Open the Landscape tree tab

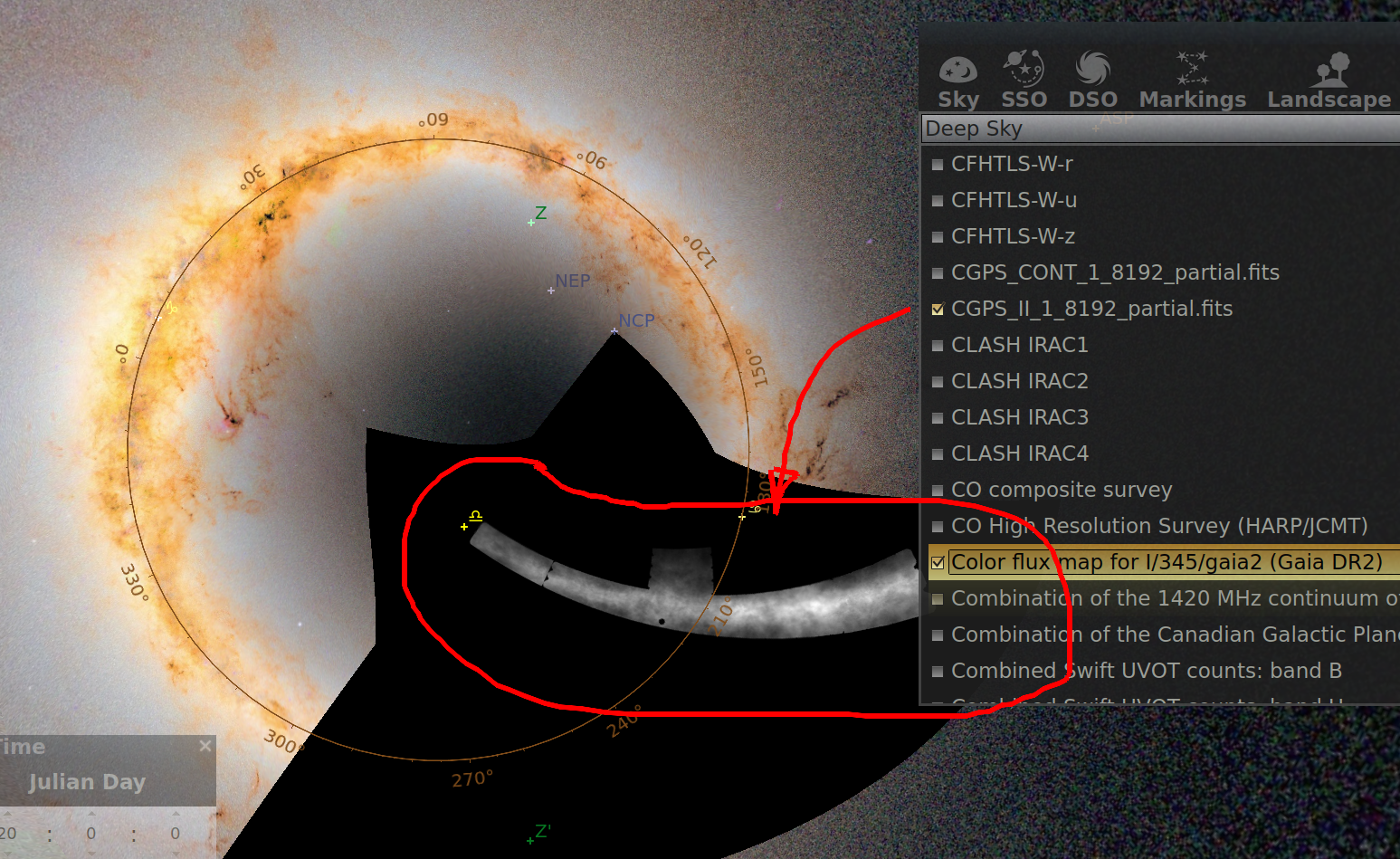tap(1329, 80)
